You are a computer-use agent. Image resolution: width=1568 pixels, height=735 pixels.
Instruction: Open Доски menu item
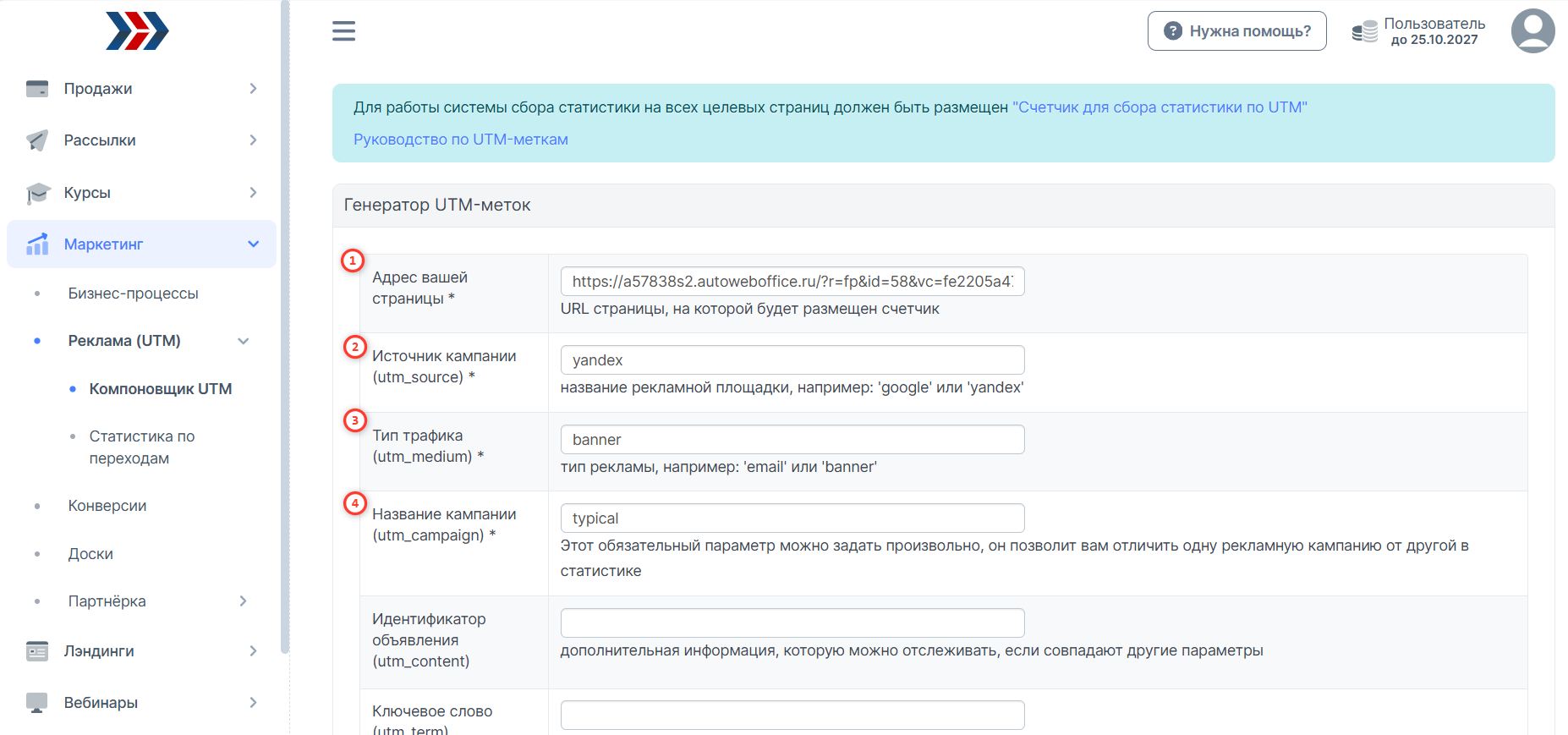pyautogui.click(x=90, y=554)
